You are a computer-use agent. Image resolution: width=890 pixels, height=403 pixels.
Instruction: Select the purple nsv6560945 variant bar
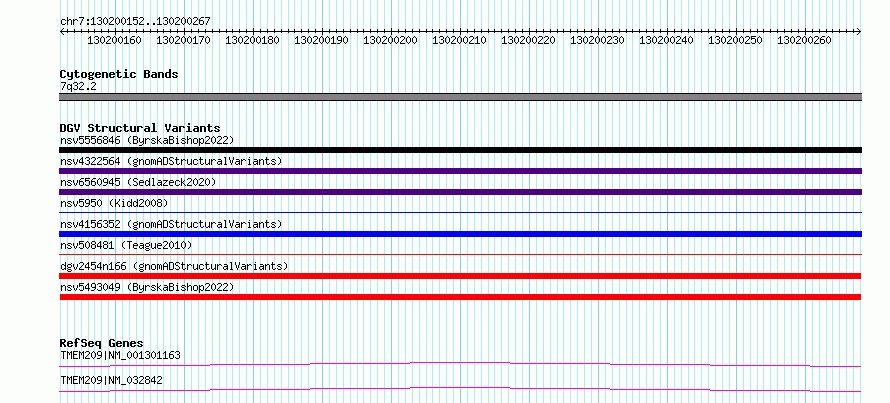(460, 192)
